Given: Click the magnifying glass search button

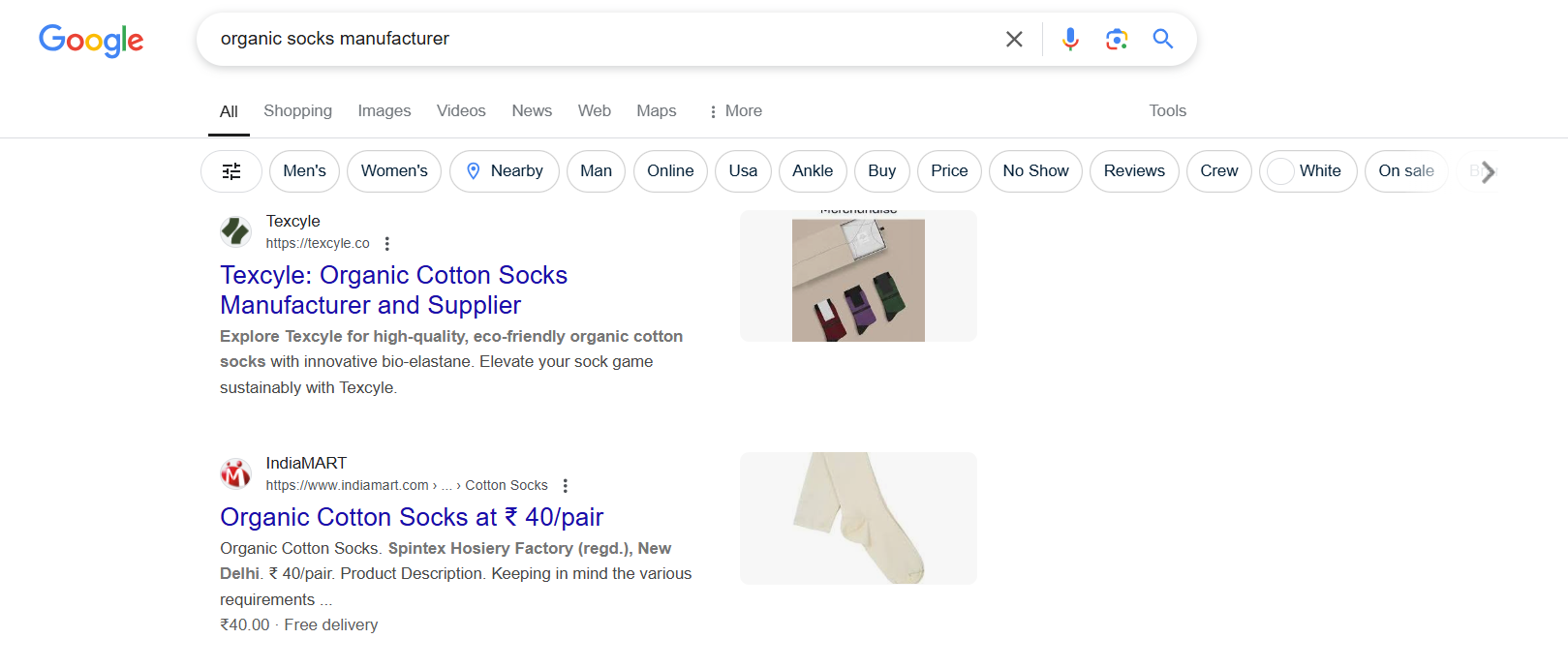Looking at the screenshot, I should point(1163,39).
